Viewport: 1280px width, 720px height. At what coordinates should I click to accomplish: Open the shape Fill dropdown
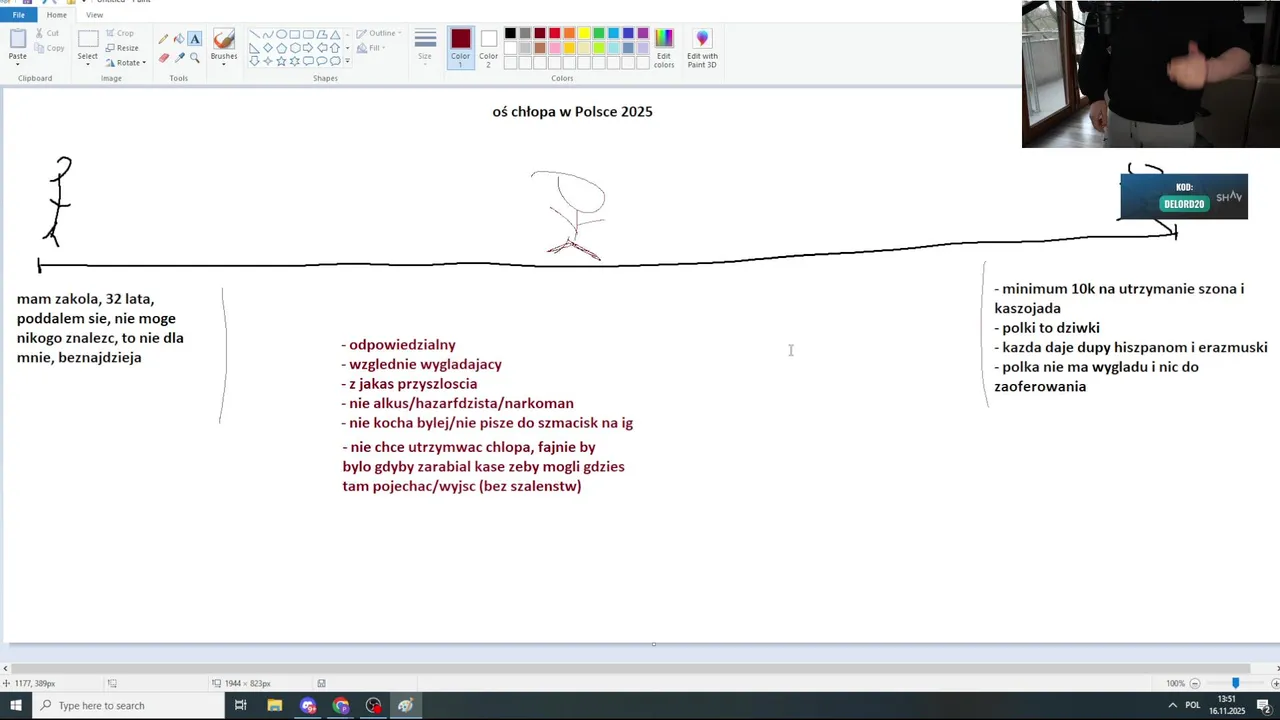[x=372, y=48]
